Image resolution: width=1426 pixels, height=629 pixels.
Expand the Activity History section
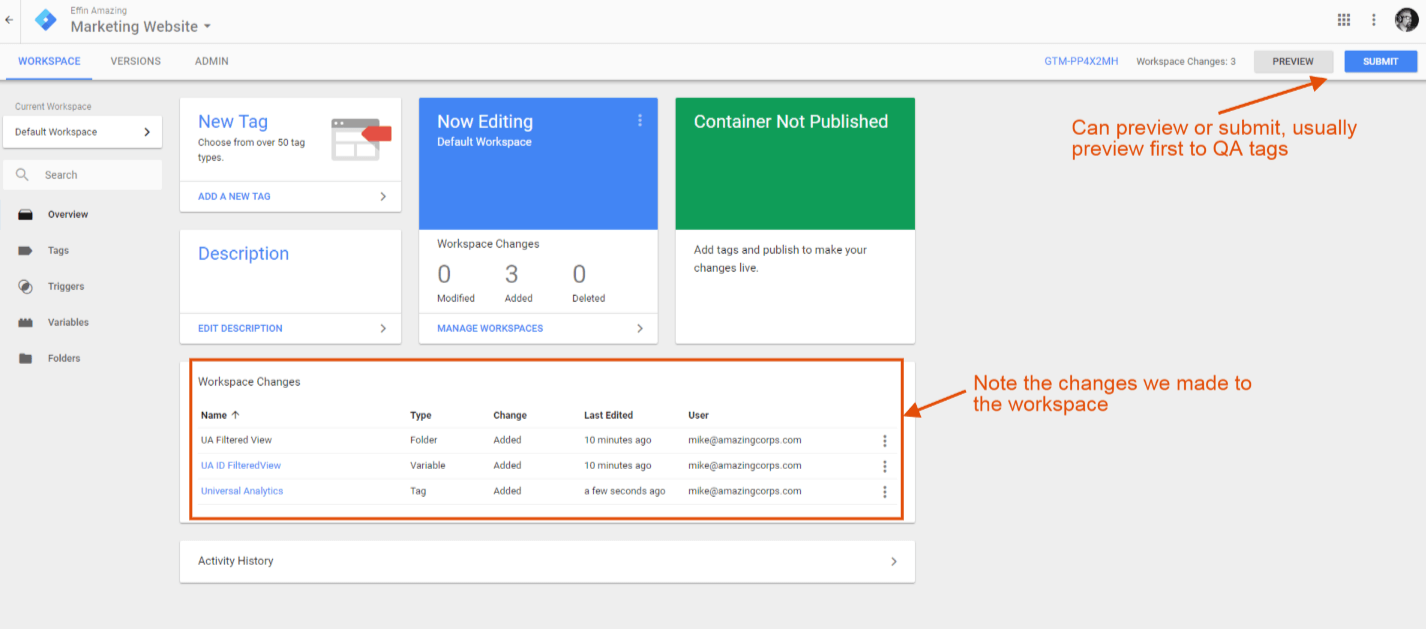click(x=546, y=561)
